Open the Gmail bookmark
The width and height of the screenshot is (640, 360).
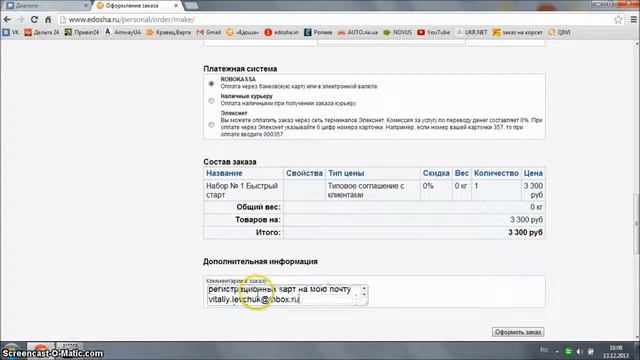[209, 32]
